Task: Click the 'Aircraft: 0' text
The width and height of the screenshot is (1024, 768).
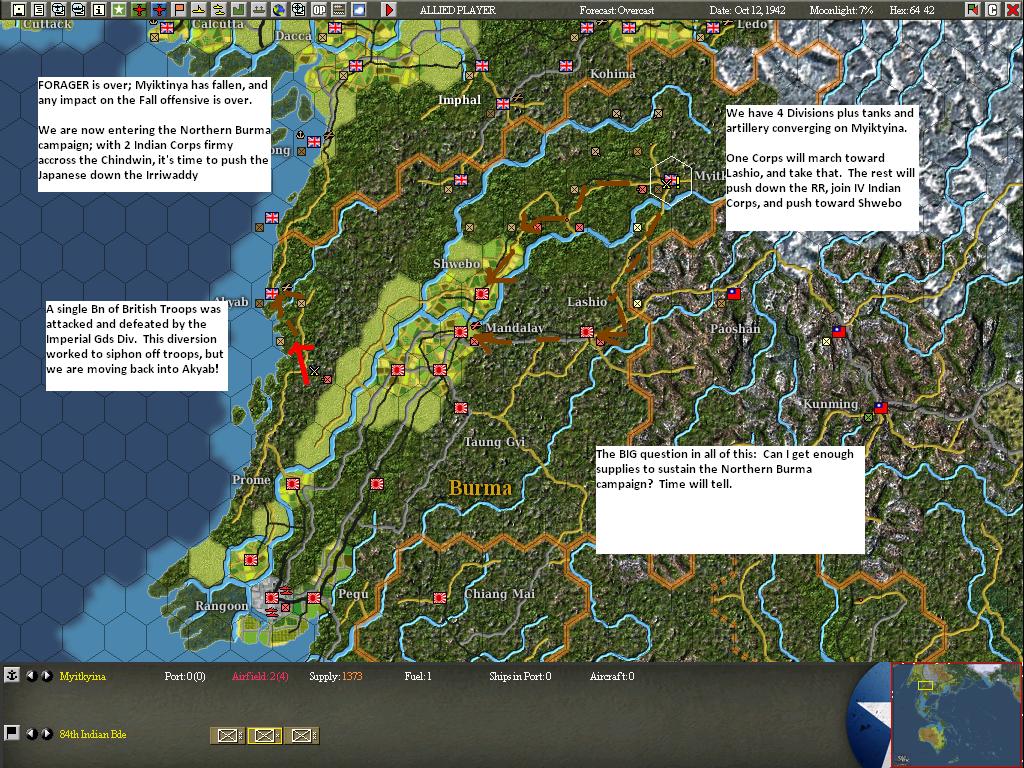Action: tap(612, 676)
